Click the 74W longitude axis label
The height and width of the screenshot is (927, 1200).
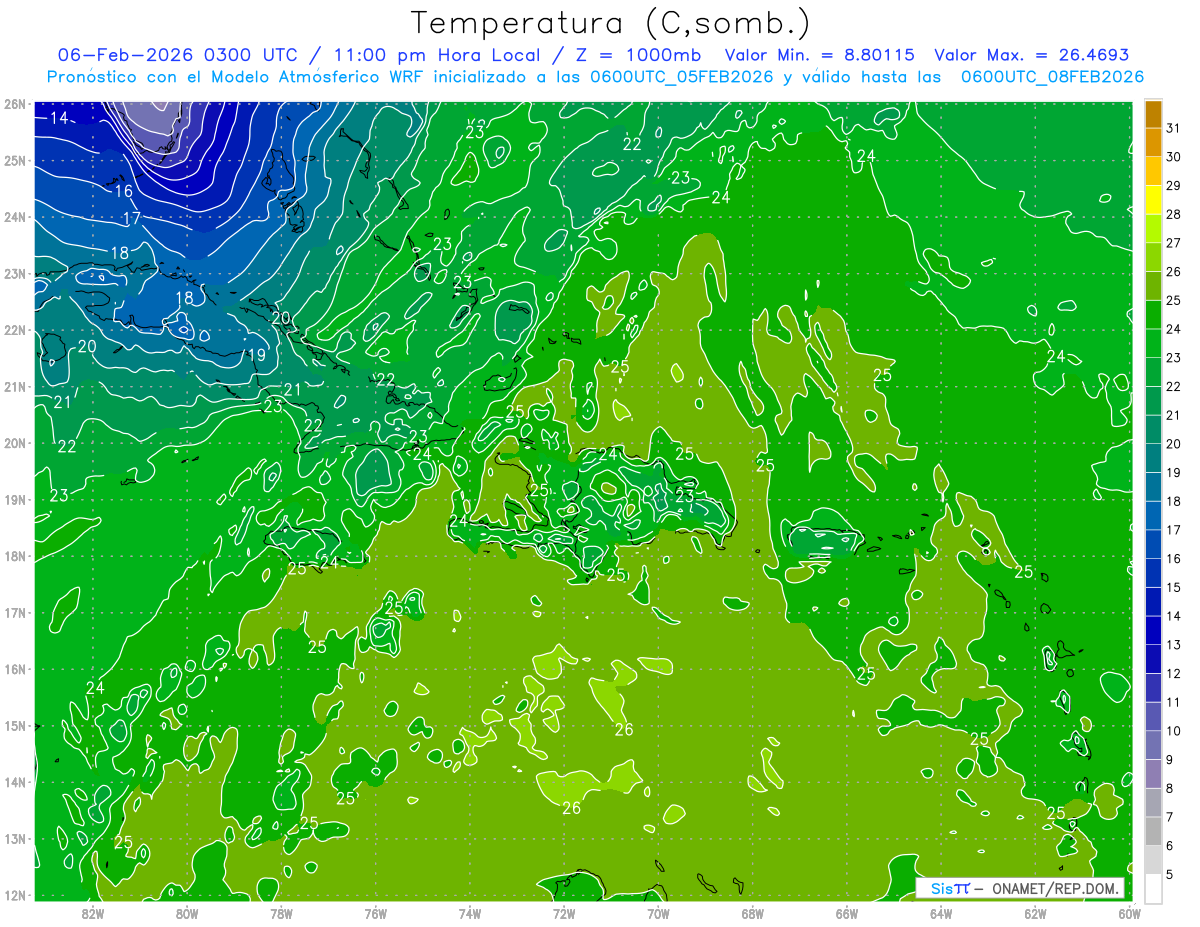pyautogui.click(x=469, y=913)
